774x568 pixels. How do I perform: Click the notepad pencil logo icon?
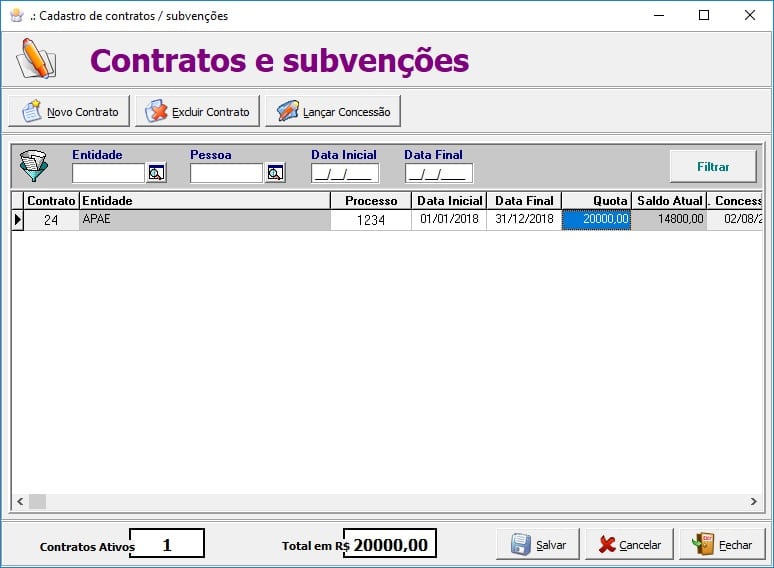[36, 60]
